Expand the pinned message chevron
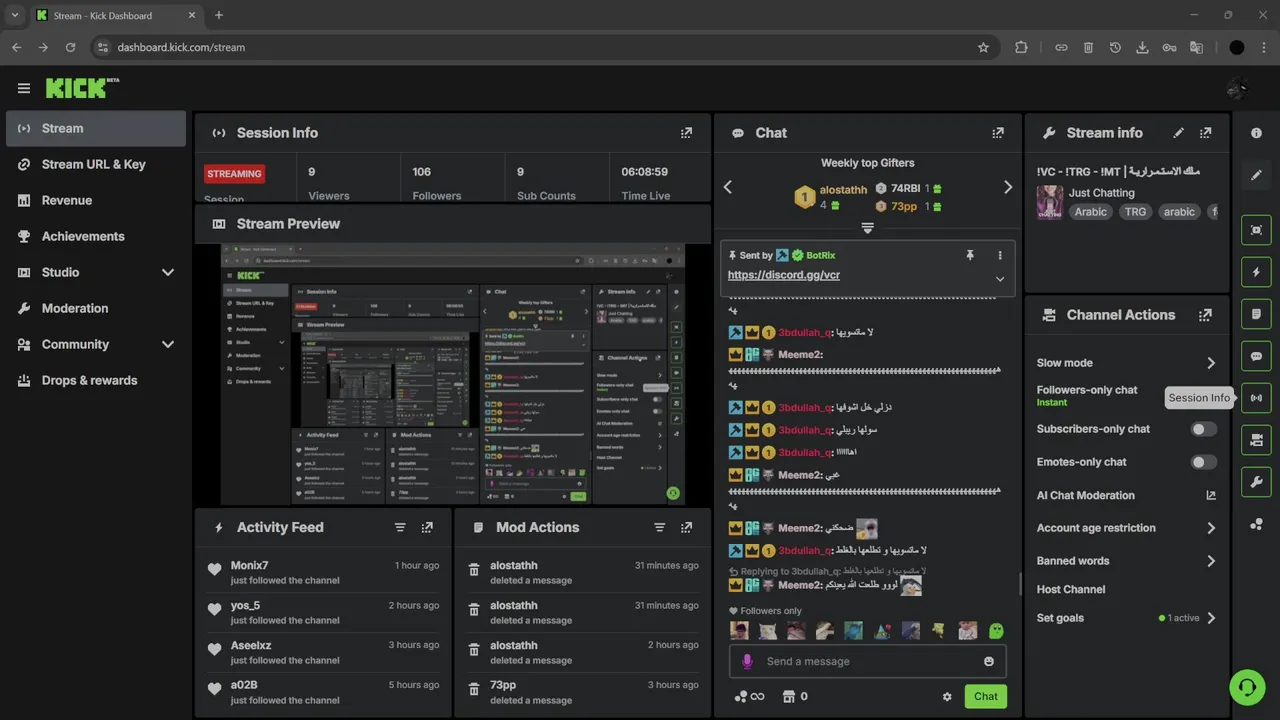Screen dimensions: 1280x720 click(x=999, y=279)
